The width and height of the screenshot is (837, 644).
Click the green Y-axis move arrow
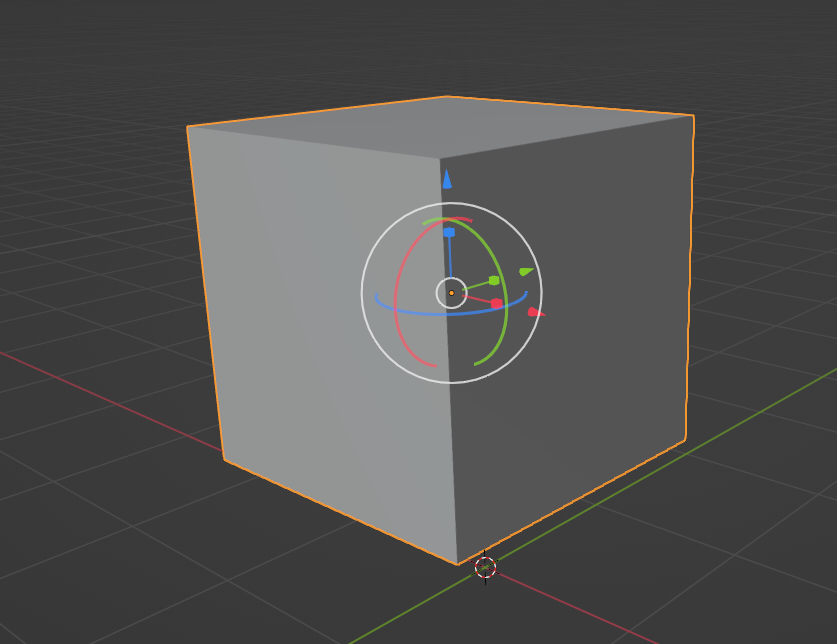click(x=526, y=272)
